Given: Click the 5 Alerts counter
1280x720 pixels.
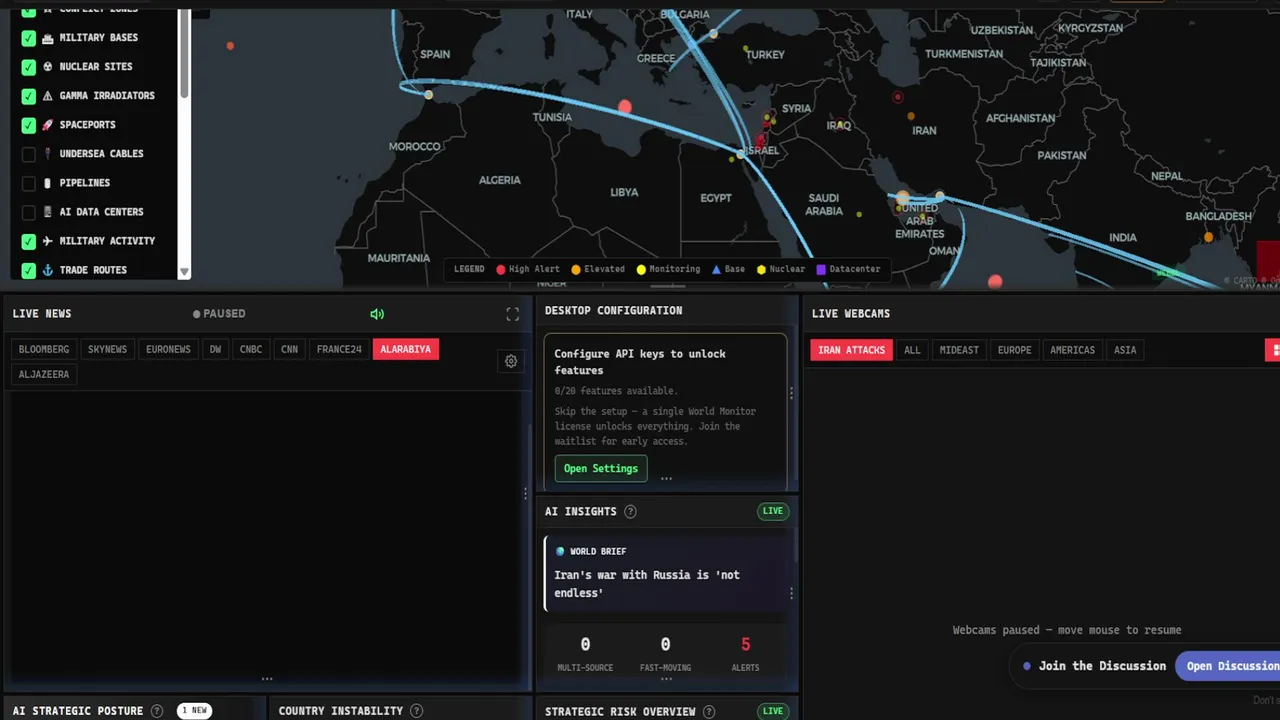Looking at the screenshot, I should (x=745, y=654).
